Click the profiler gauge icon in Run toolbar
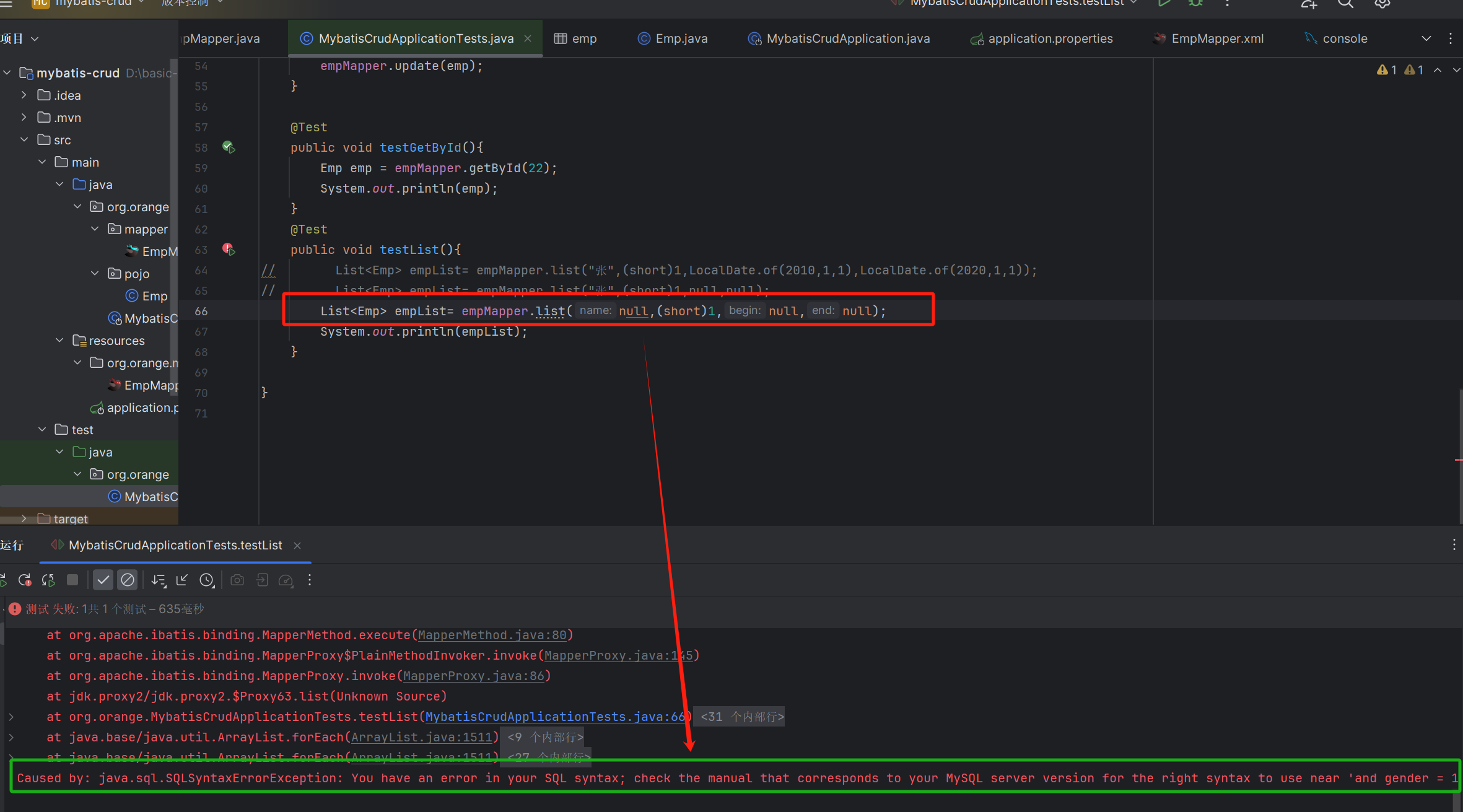The width and height of the screenshot is (1463, 812). point(286,580)
